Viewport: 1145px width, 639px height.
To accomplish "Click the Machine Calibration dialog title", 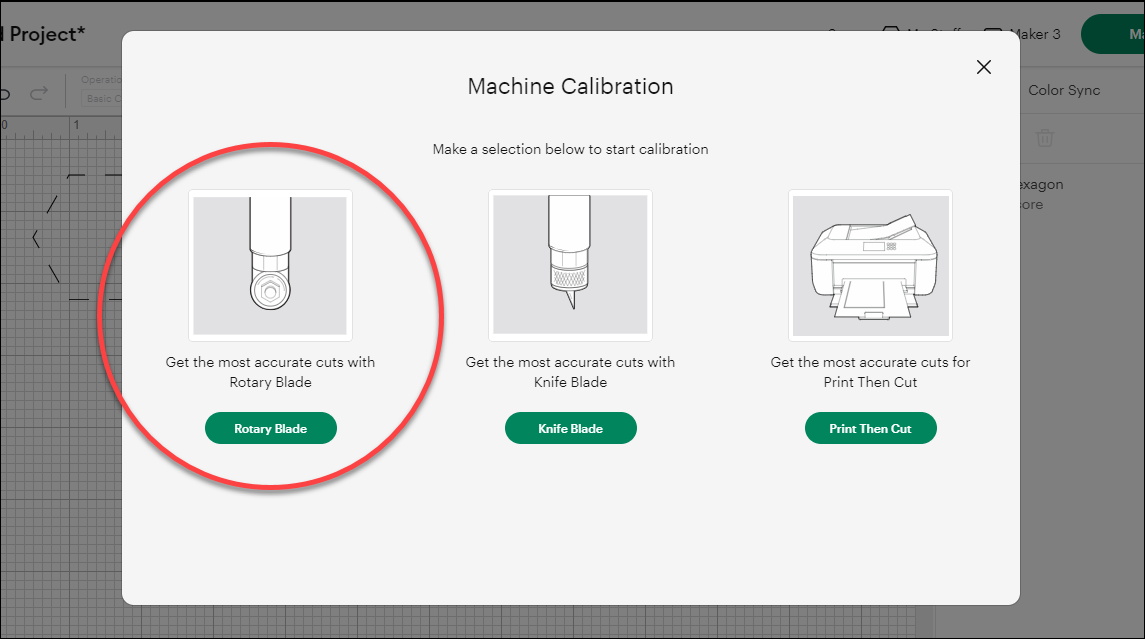I will pyautogui.click(x=570, y=86).
